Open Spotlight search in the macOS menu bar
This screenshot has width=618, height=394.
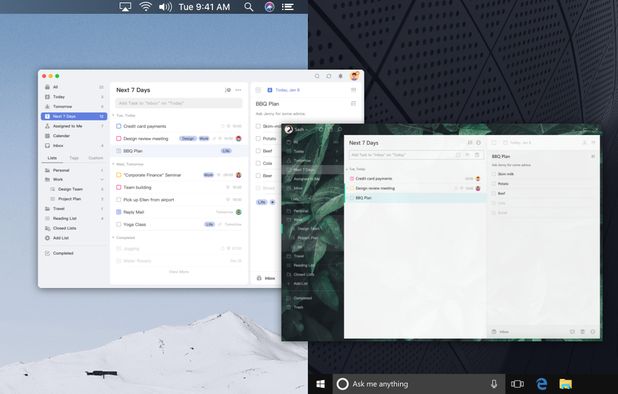pyautogui.click(x=249, y=7)
